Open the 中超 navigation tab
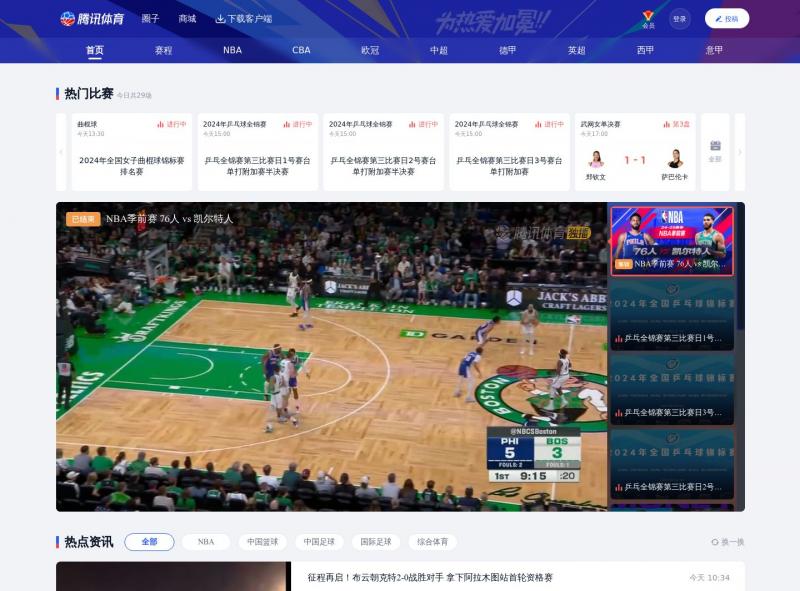The image size is (800, 591). point(439,50)
